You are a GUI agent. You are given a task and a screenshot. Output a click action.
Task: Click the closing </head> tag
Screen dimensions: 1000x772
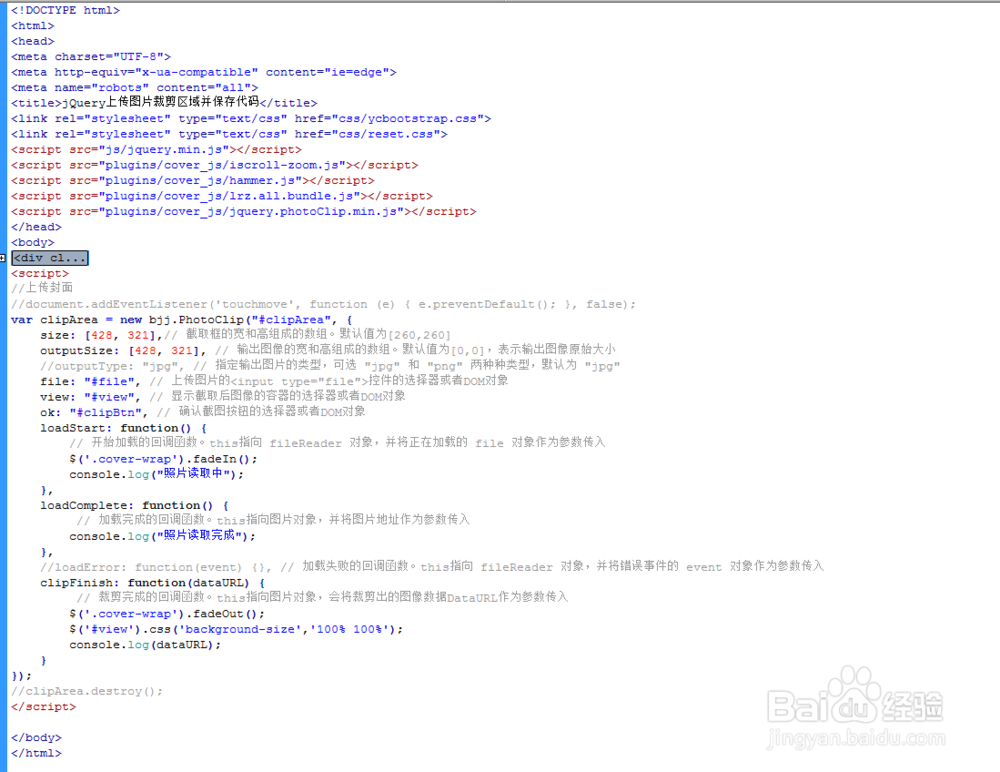(x=36, y=227)
